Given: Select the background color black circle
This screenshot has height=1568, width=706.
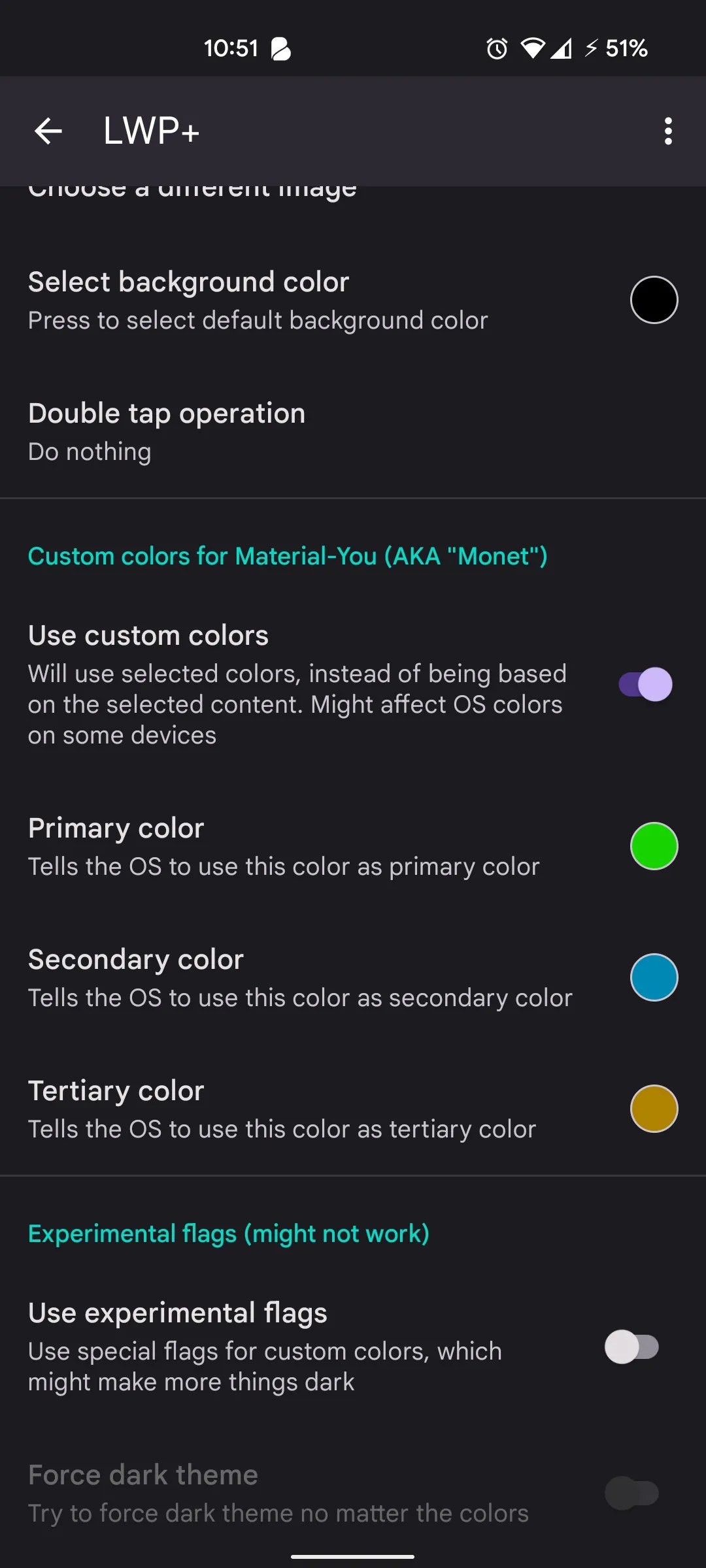Looking at the screenshot, I should (652, 299).
